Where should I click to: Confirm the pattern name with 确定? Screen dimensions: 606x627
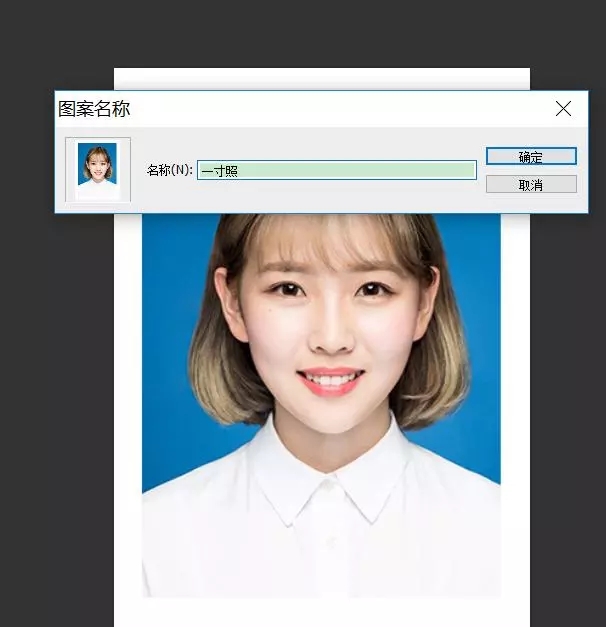(530, 156)
